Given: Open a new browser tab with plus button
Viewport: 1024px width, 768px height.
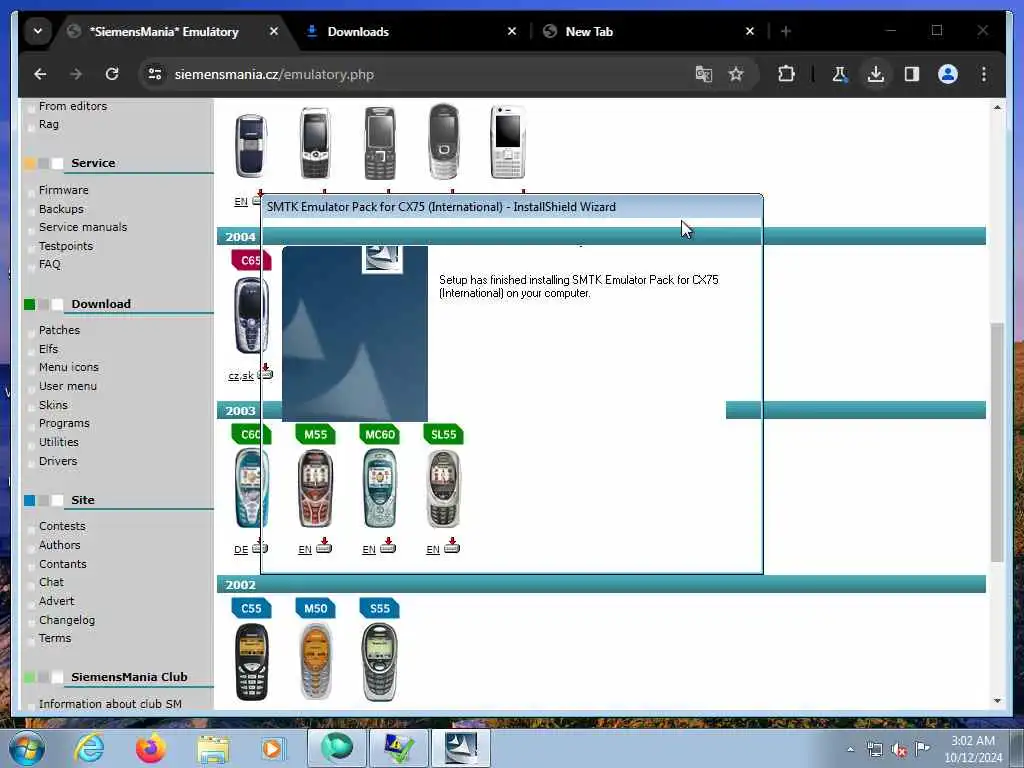Looking at the screenshot, I should tap(786, 31).
